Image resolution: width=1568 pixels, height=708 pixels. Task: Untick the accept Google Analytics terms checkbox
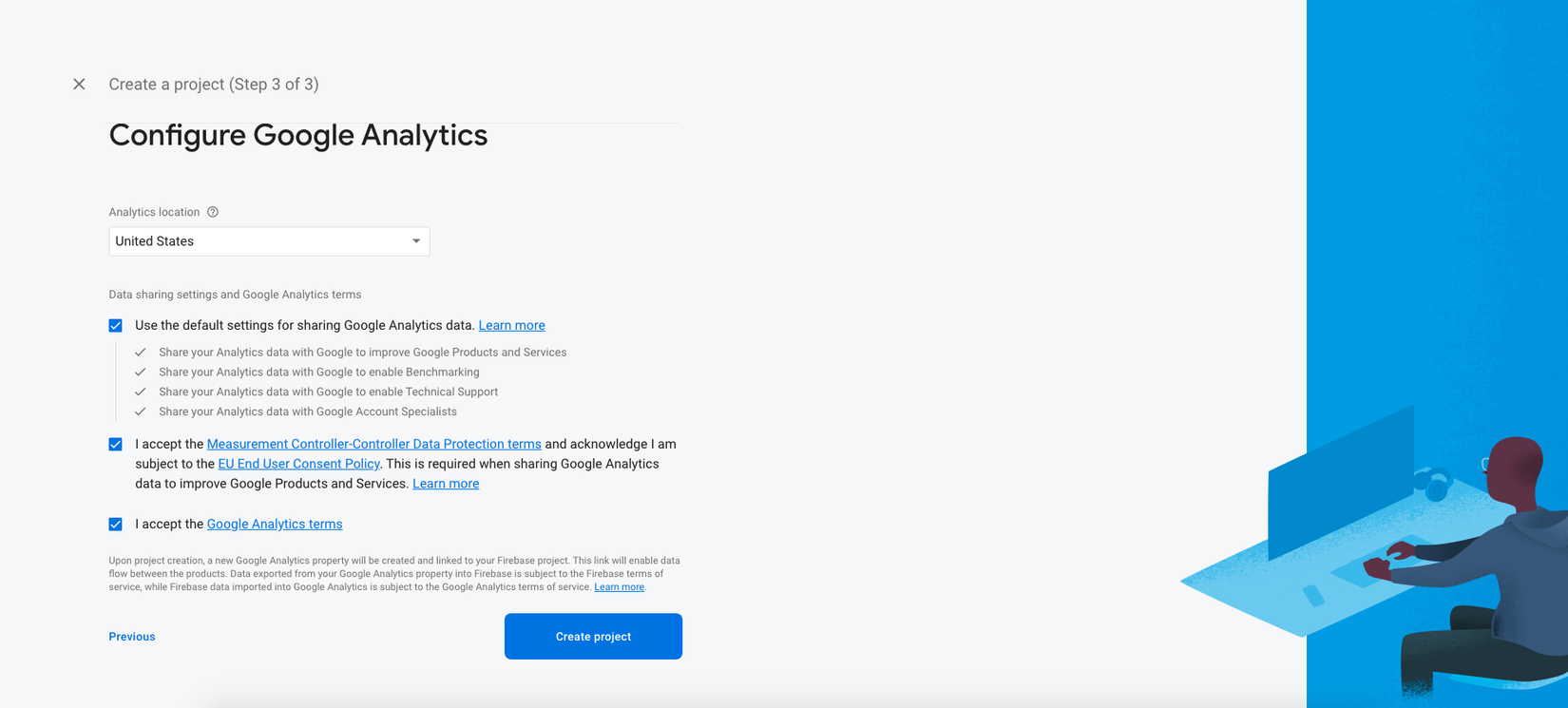coord(116,525)
